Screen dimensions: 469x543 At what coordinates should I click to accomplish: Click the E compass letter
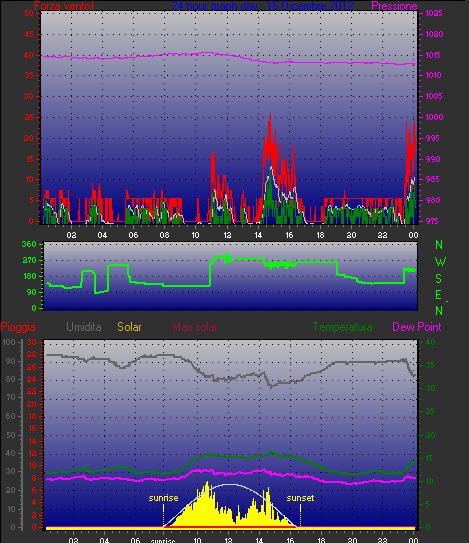tap(438, 295)
